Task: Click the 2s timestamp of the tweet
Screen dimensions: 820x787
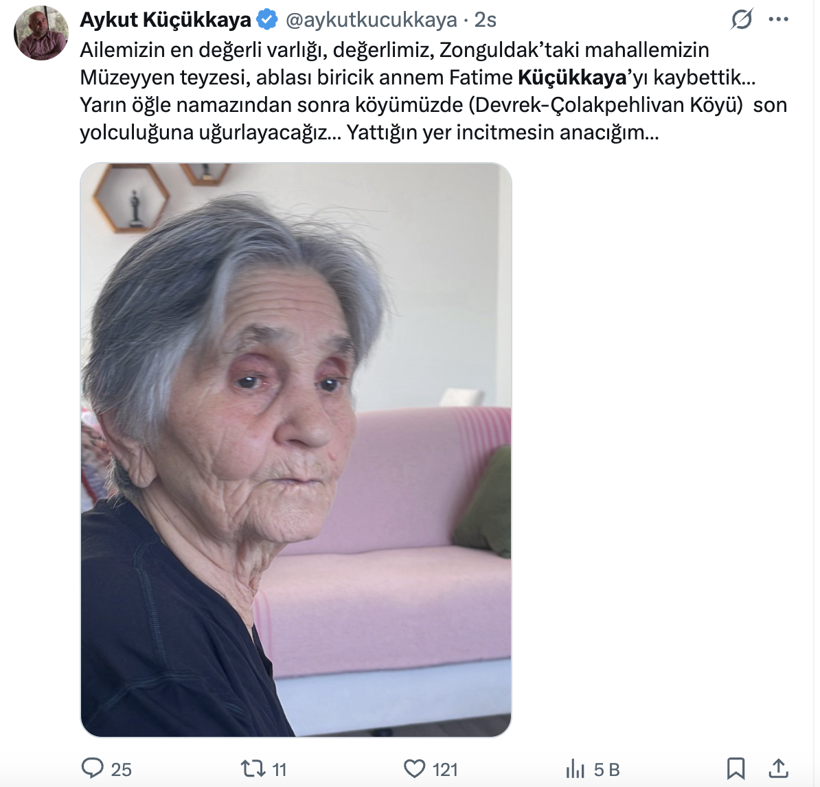Action: [485, 20]
